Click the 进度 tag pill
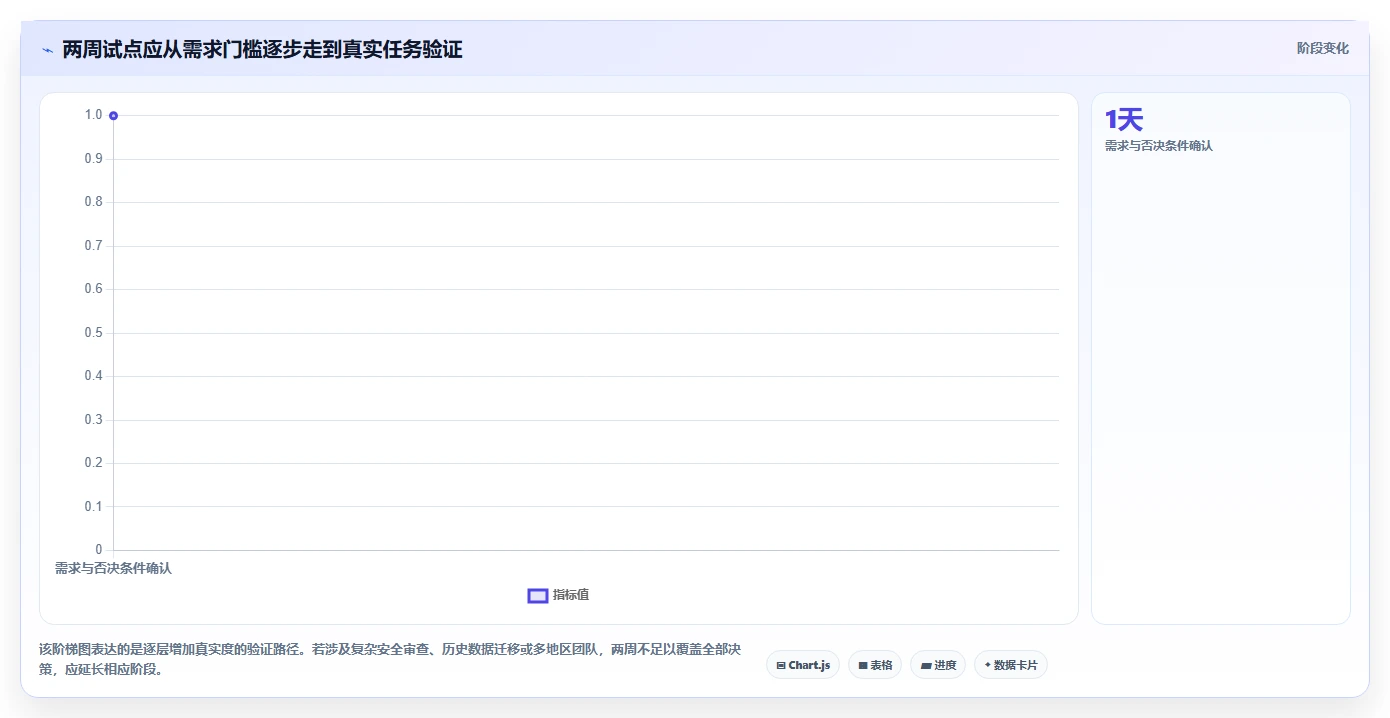1390x718 pixels. 938,665
